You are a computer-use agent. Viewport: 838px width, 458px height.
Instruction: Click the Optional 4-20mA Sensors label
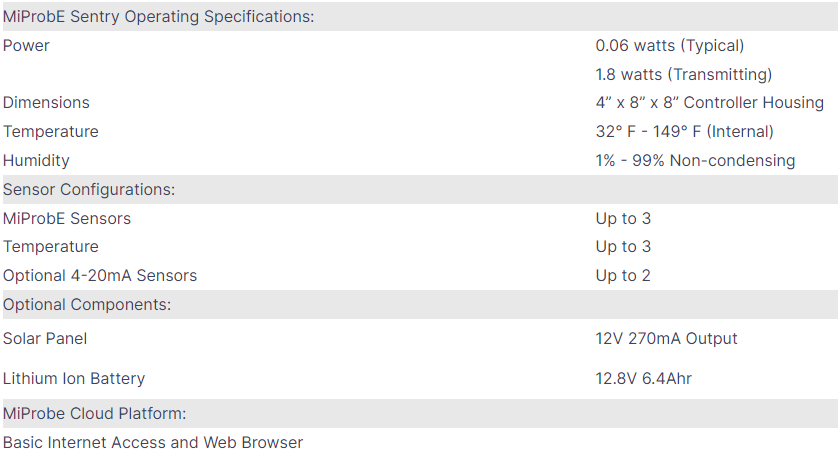point(100,276)
